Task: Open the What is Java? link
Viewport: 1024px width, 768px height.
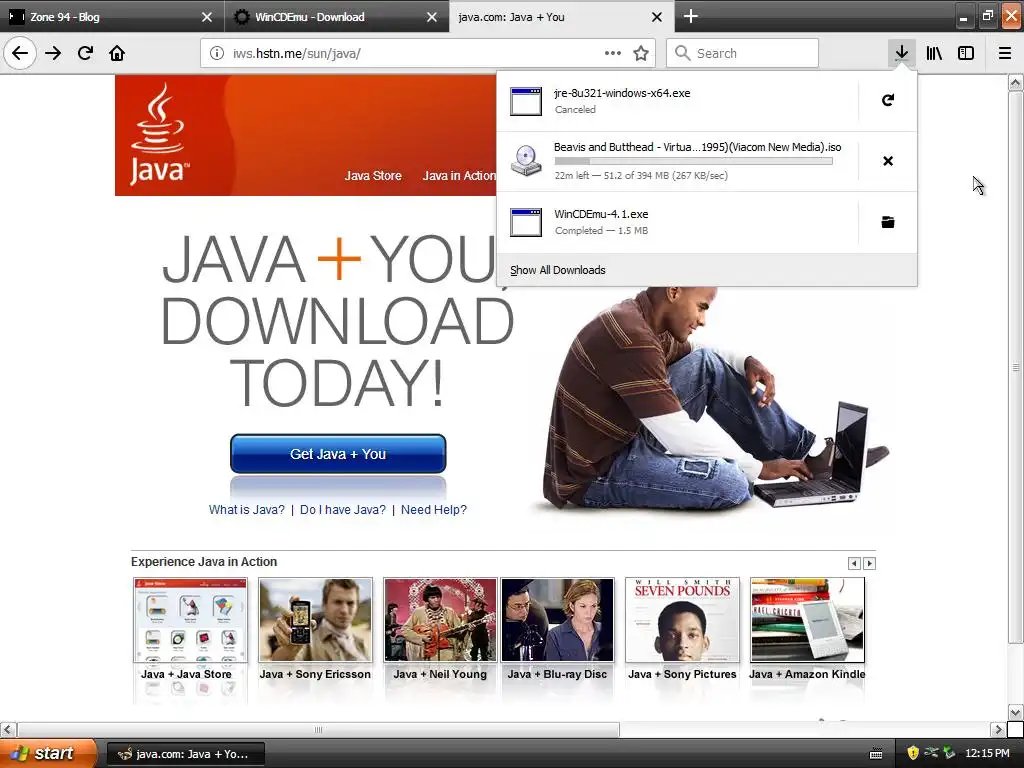Action: pos(247,509)
